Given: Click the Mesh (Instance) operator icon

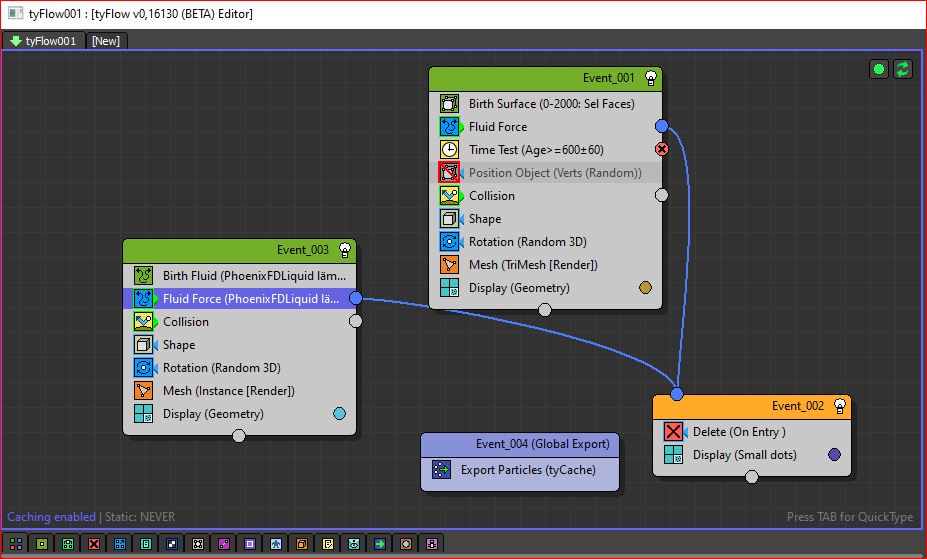Looking at the screenshot, I should (143, 391).
